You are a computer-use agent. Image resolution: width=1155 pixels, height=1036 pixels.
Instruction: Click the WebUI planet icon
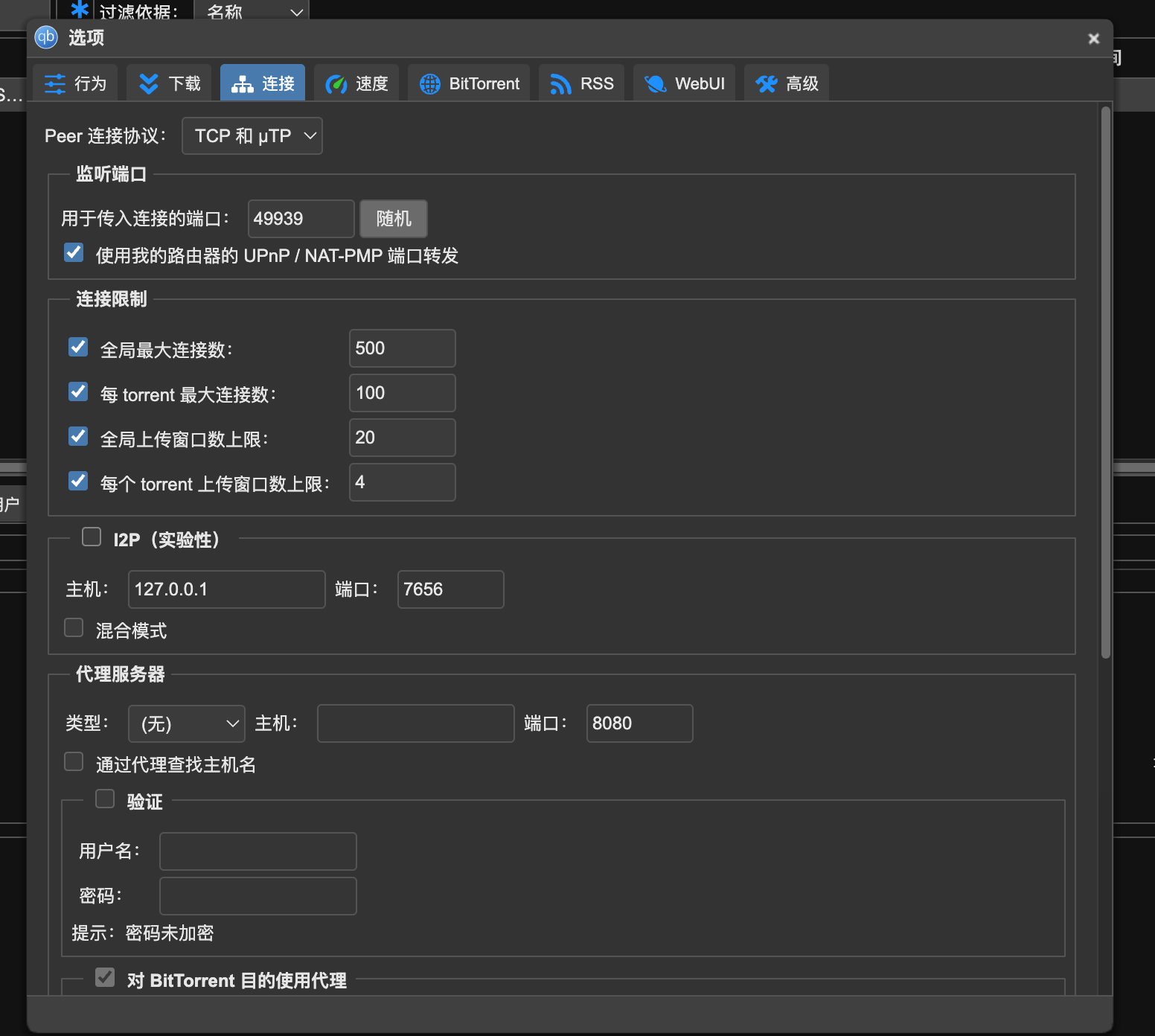(x=655, y=83)
